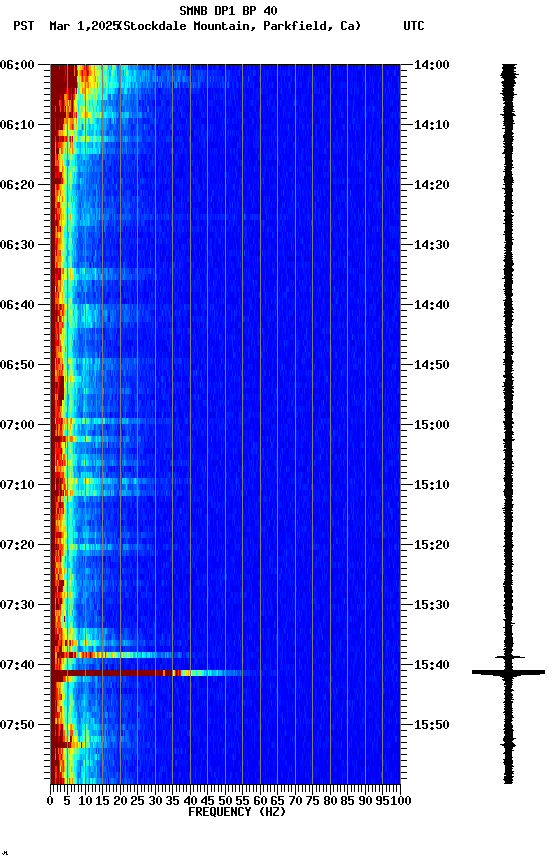Click the large seismogram spike near 15:41 UTC

click(x=508, y=672)
